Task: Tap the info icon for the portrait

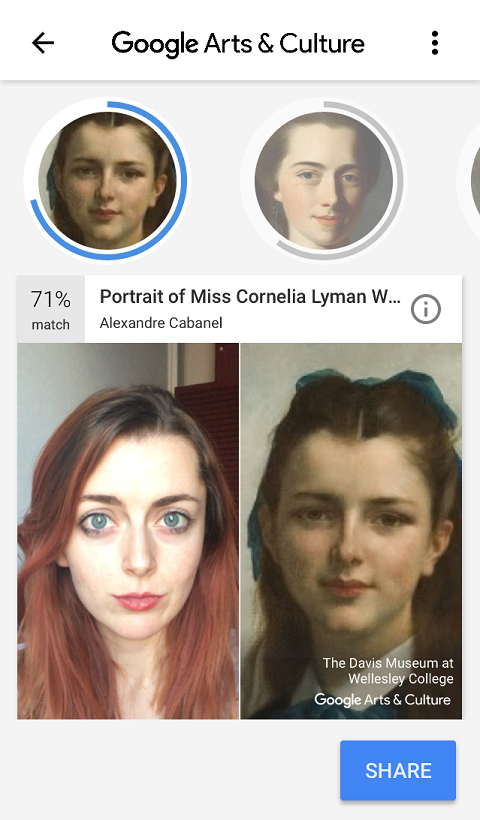Action: pyautogui.click(x=426, y=309)
